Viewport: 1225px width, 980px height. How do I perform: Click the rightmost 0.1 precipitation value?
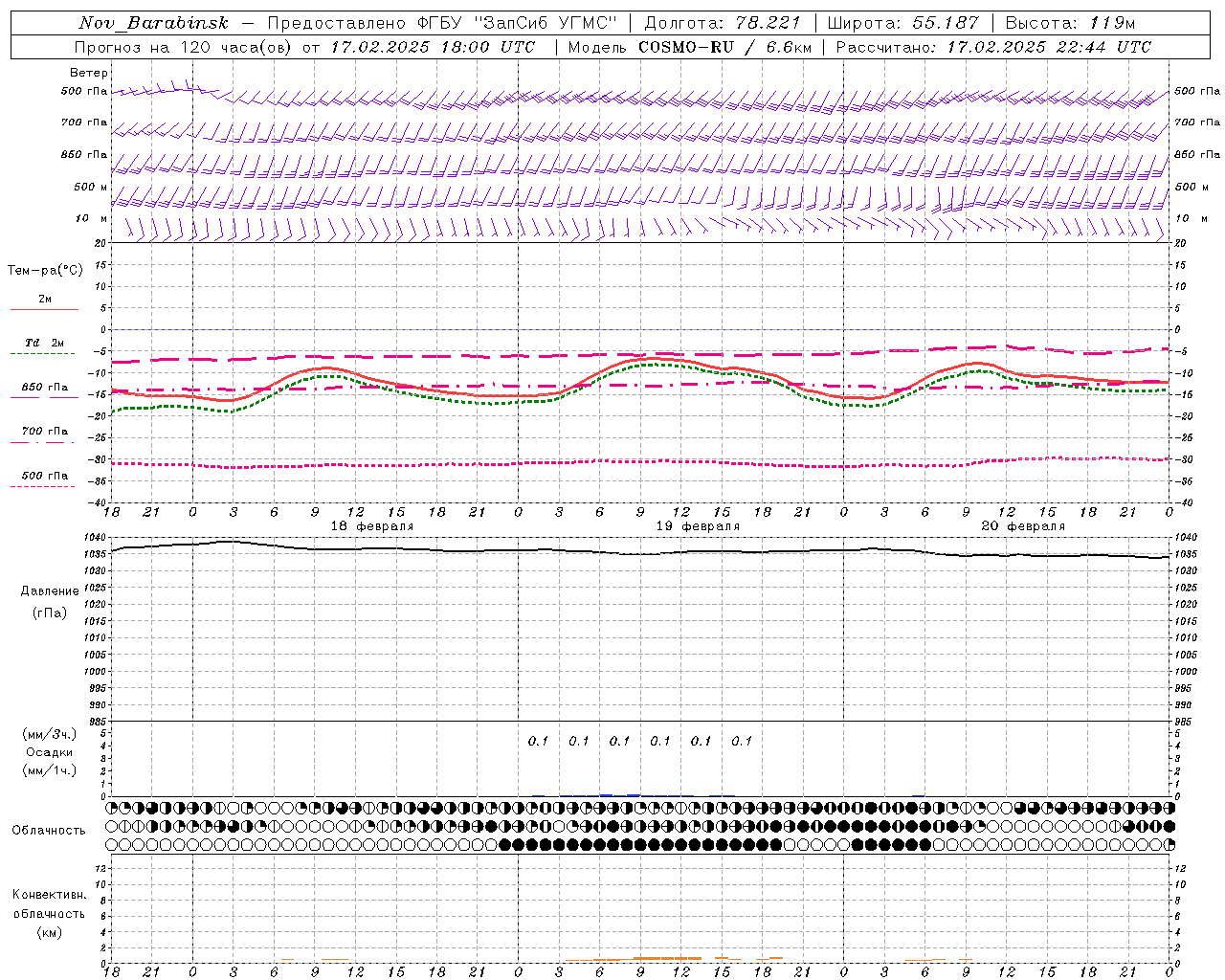pos(742,741)
